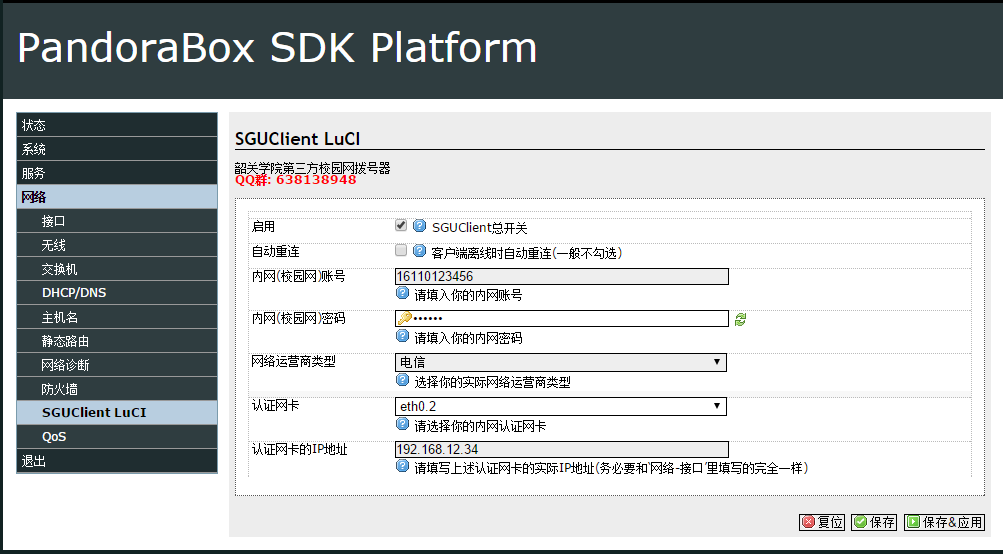Open the DHCP/DNS page
This screenshot has width=1003, height=554.
(x=117, y=293)
